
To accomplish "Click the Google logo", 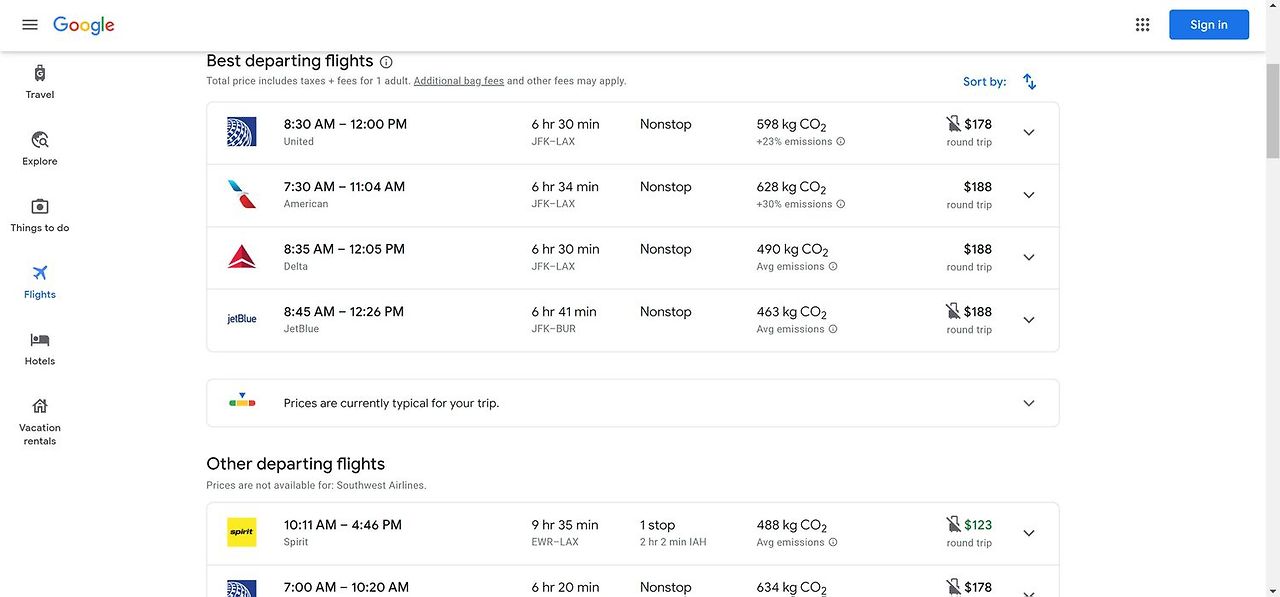I will click(x=84, y=25).
